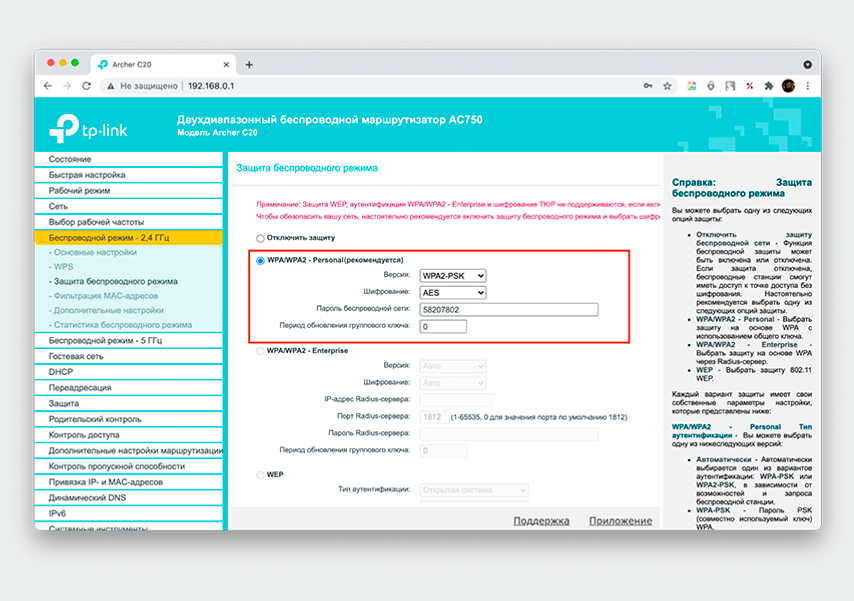
Task: Open the Chrome profile avatar
Action: (788, 86)
